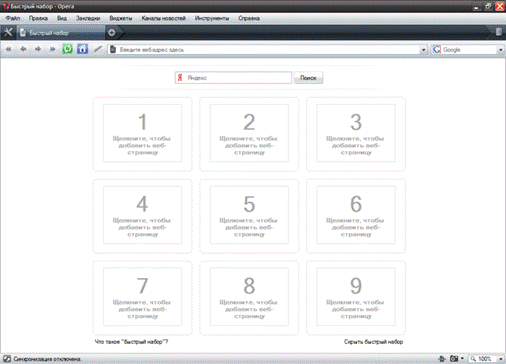Focus the web address input field
Viewport: 506px width, 364px height.
pos(268,50)
